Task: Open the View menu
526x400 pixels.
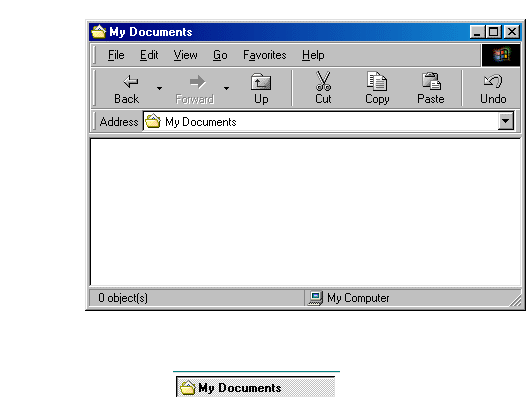Action: 185,55
